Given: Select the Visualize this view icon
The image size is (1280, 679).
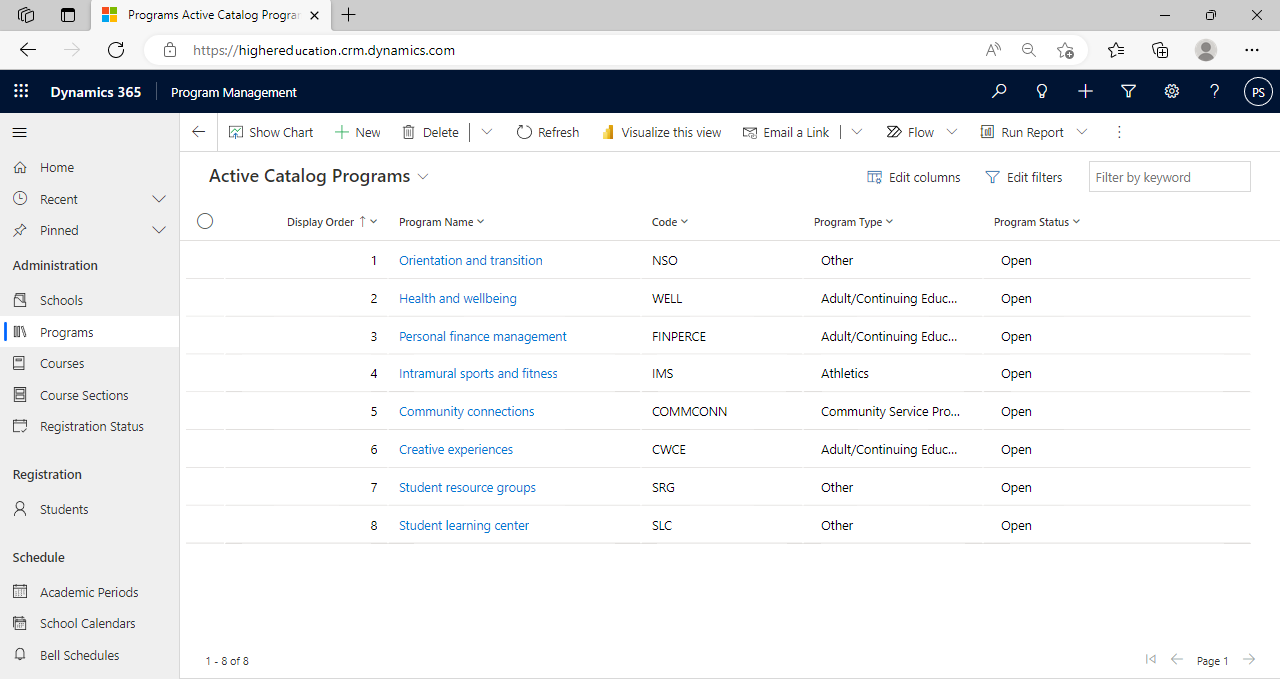Looking at the screenshot, I should pyautogui.click(x=609, y=131).
